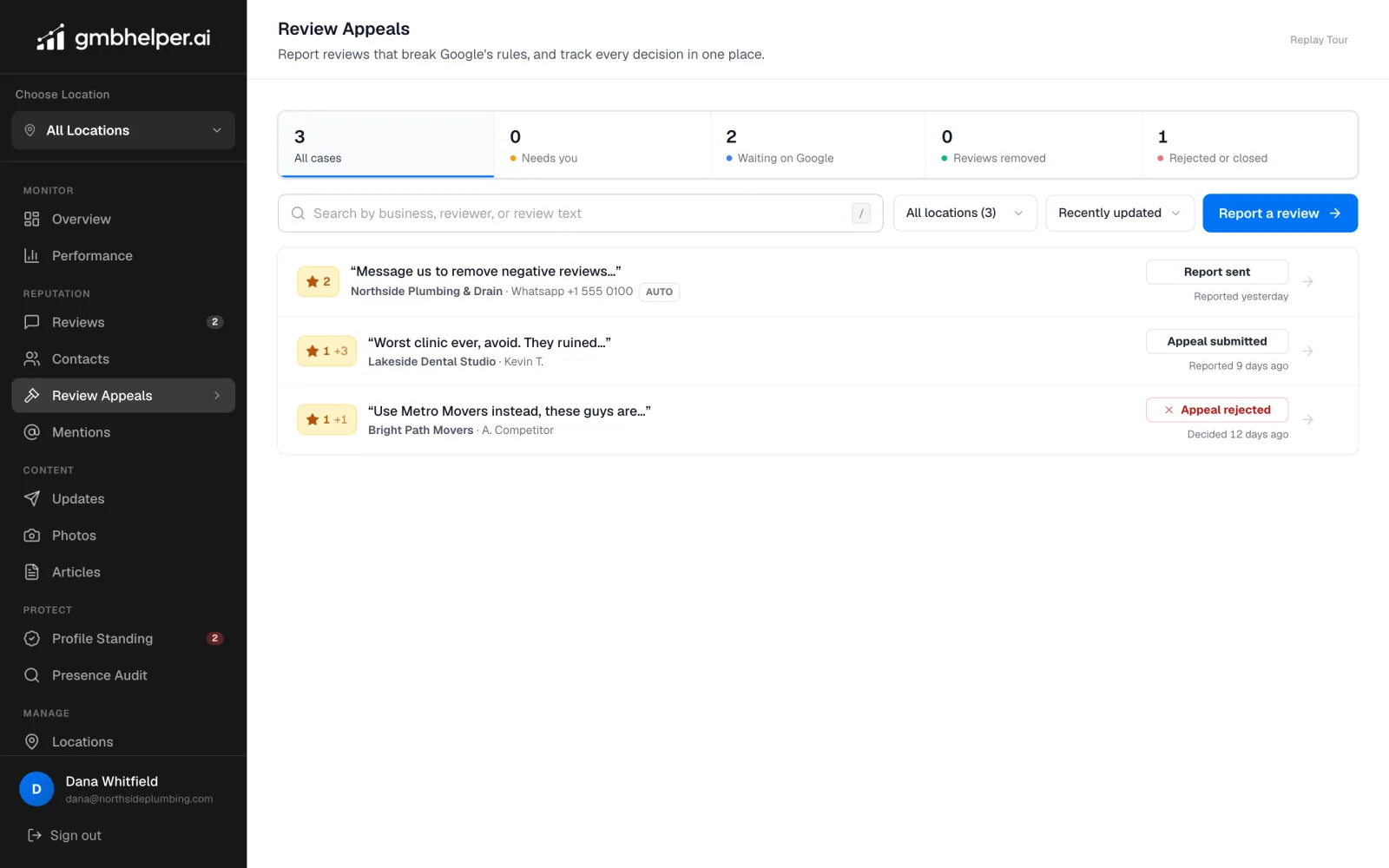Open the Overview grid icon
This screenshot has width=1389, height=868.
click(32, 219)
